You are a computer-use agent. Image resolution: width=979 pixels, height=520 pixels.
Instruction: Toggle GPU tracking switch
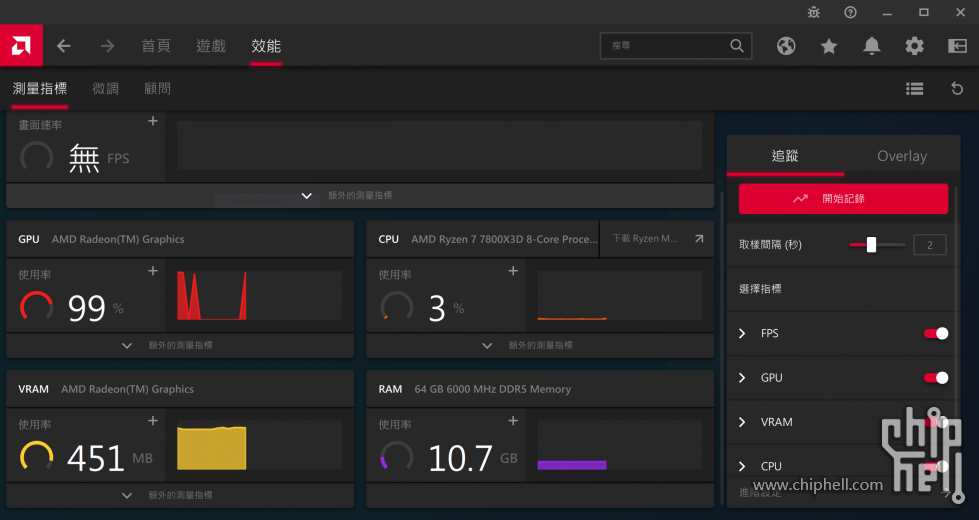tap(936, 378)
